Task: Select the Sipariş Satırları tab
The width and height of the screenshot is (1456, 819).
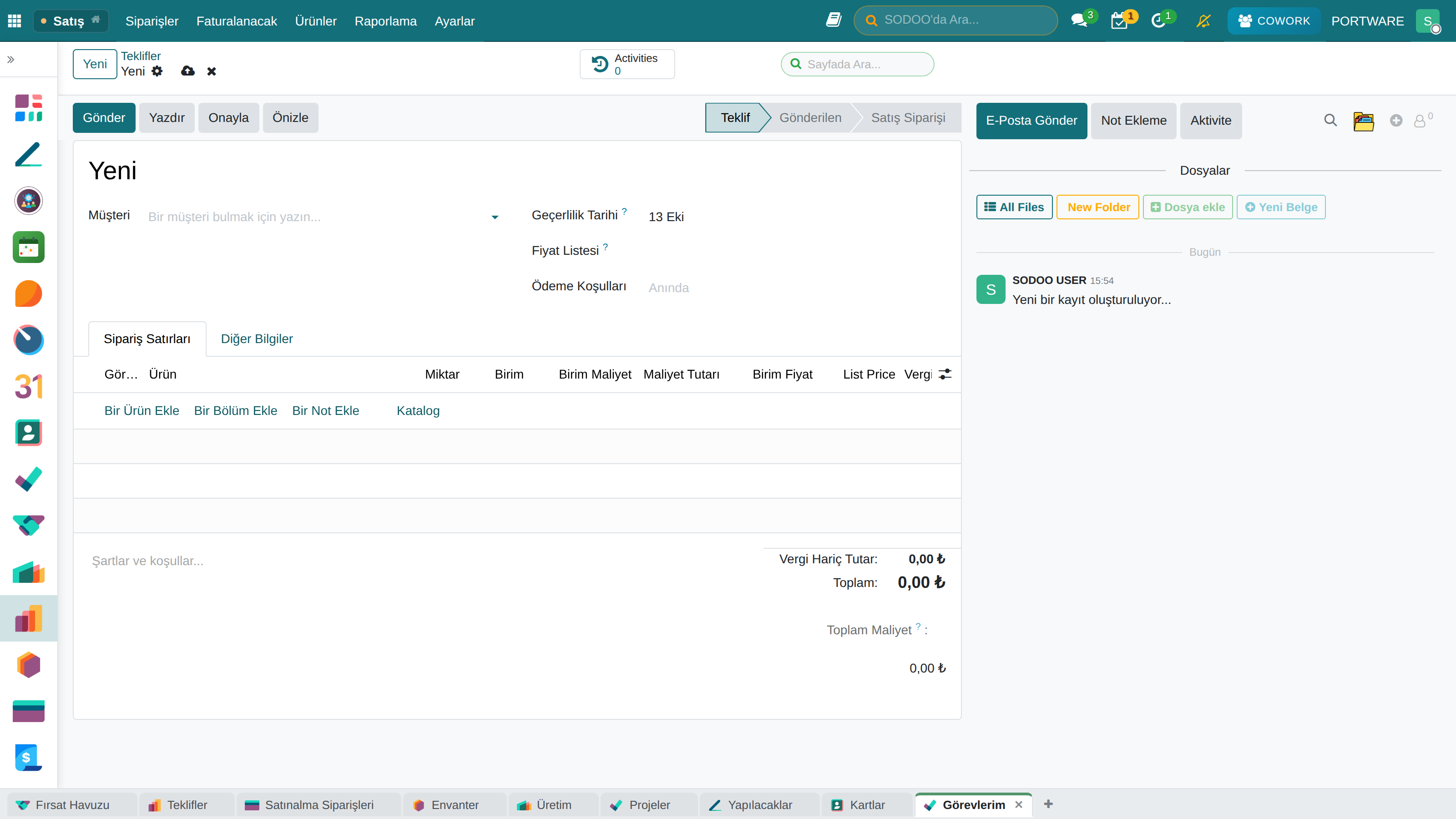Action: click(147, 339)
